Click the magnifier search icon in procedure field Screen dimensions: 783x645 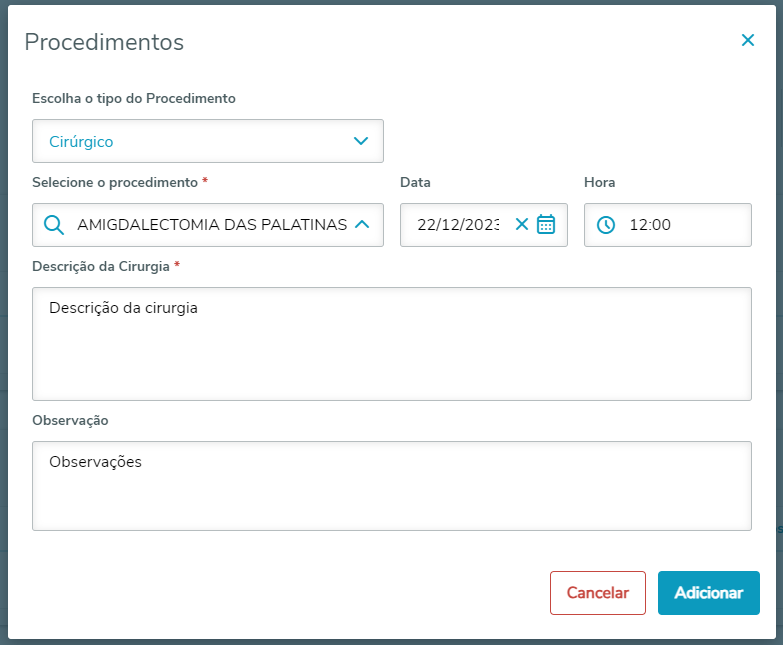[x=54, y=225]
